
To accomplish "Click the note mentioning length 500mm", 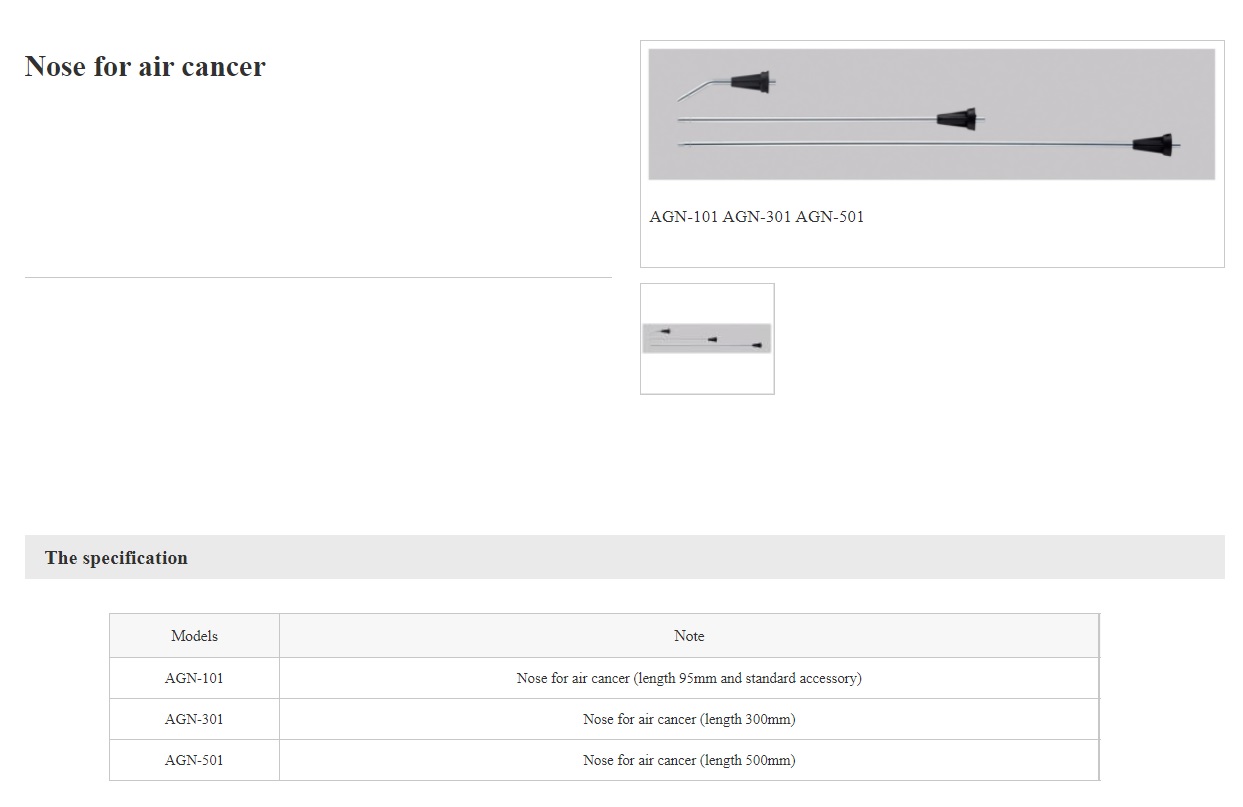I will [x=689, y=760].
